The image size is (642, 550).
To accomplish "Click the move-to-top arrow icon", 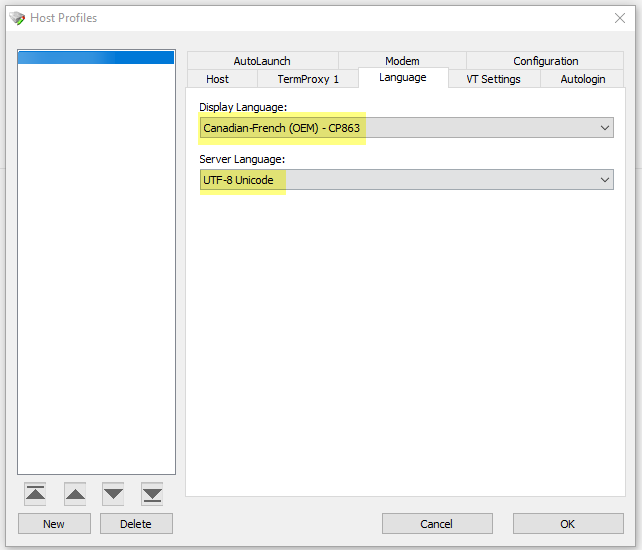I will point(35,494).
